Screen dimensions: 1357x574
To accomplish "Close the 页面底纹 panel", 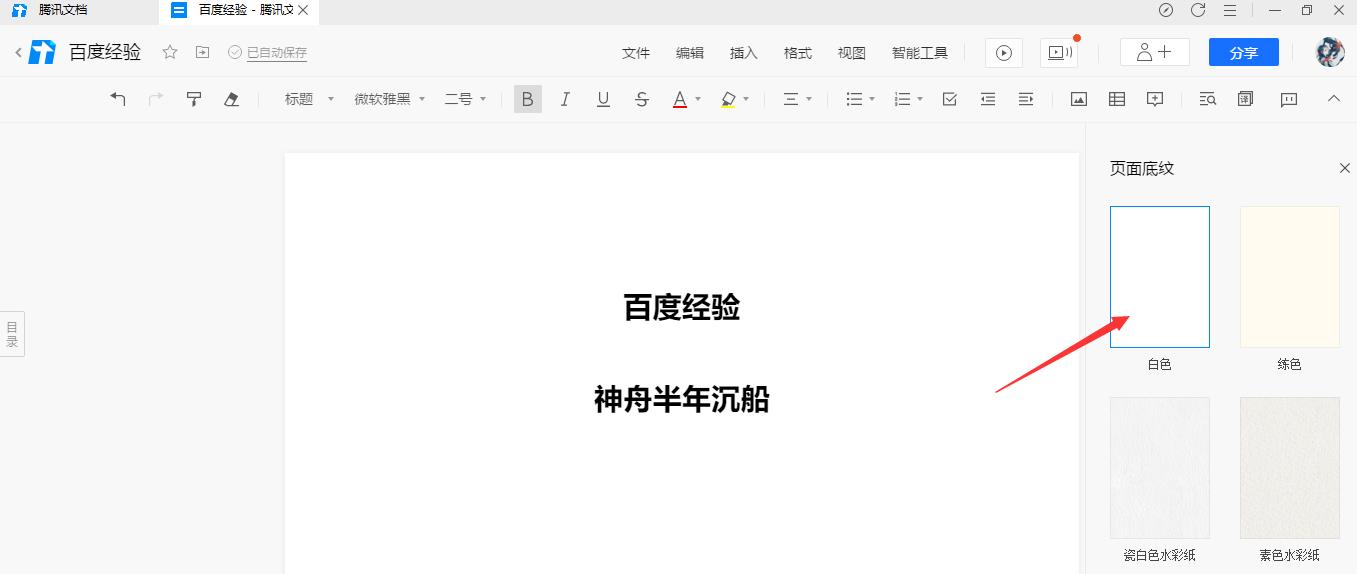I will pos(1344,168).
